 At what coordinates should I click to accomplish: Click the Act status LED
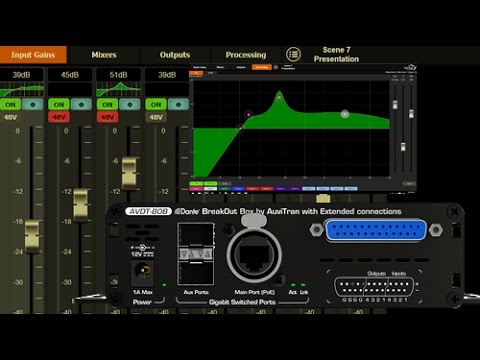pos(293,285)
